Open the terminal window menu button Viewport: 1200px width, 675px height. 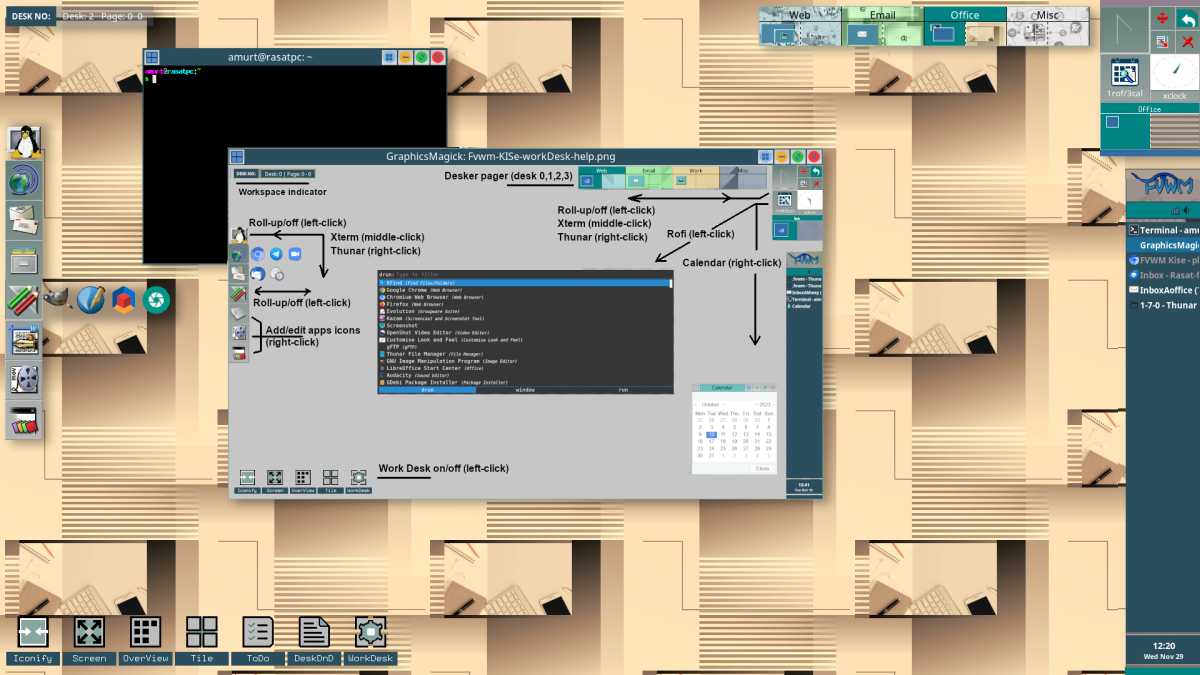coord(152,58)
